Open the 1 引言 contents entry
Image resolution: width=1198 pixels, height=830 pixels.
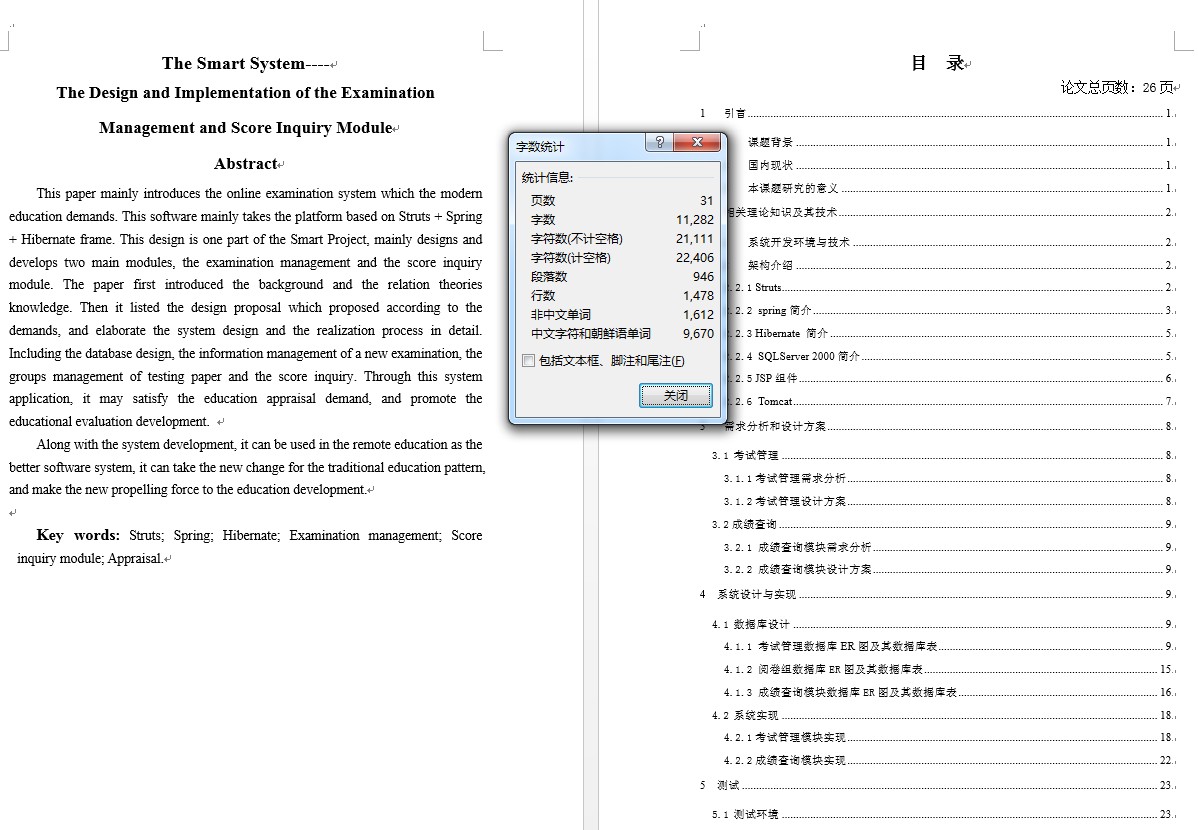tap(937, 113)
